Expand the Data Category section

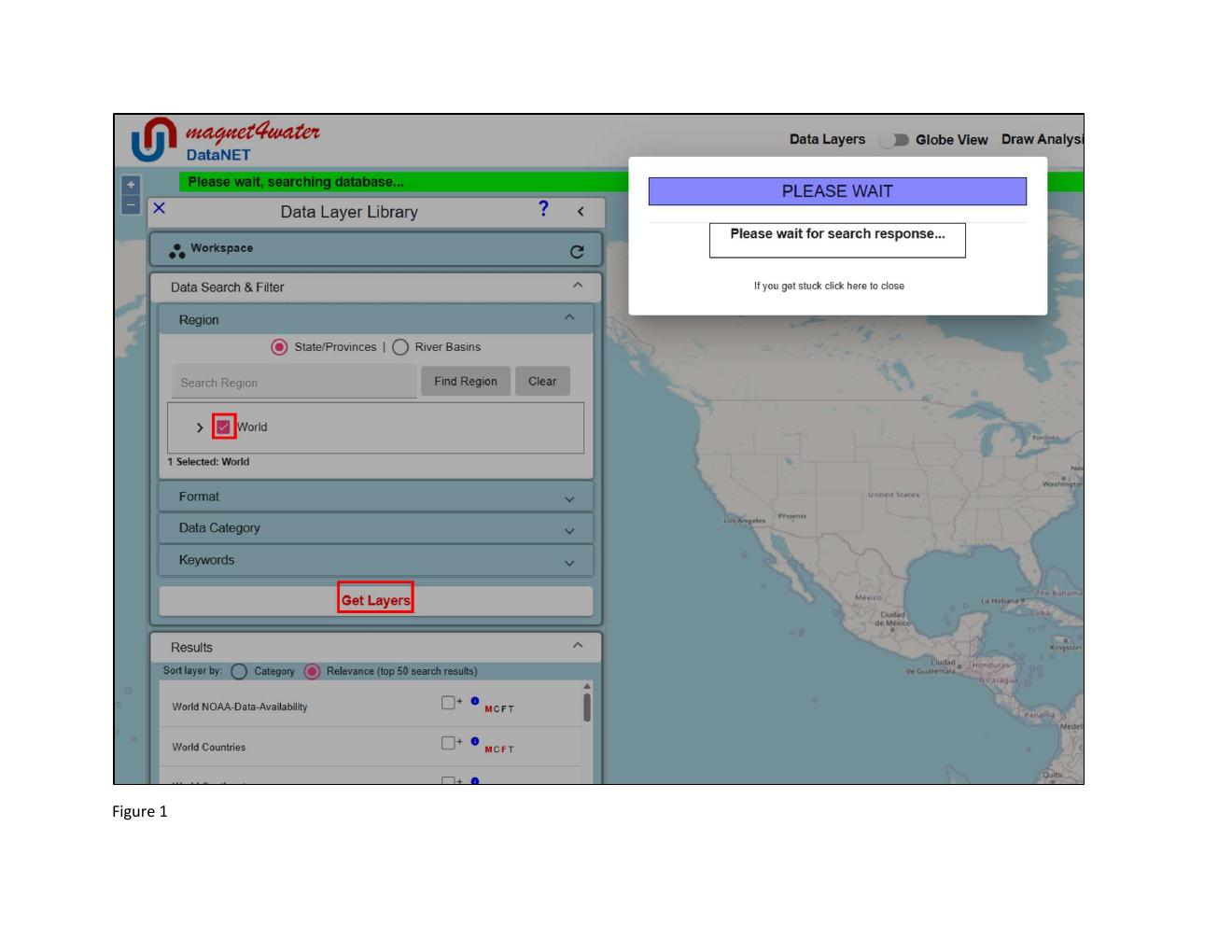click(569, 530)
